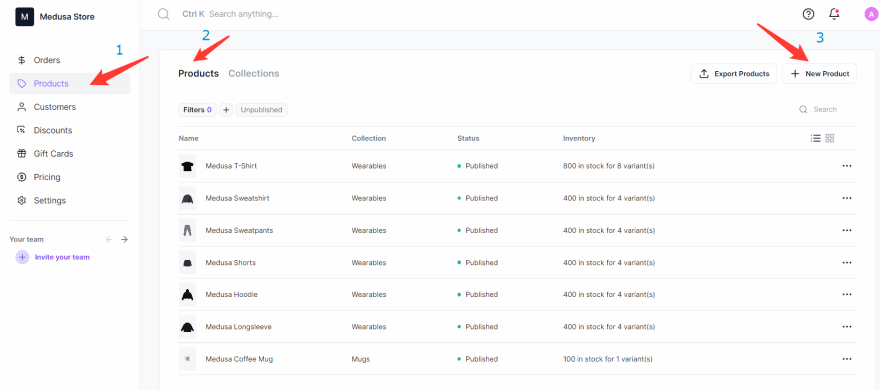The height and width of the screenshot is (390, 880).
Task: Click the Medusa Sweatpants name
Action: 239,231
